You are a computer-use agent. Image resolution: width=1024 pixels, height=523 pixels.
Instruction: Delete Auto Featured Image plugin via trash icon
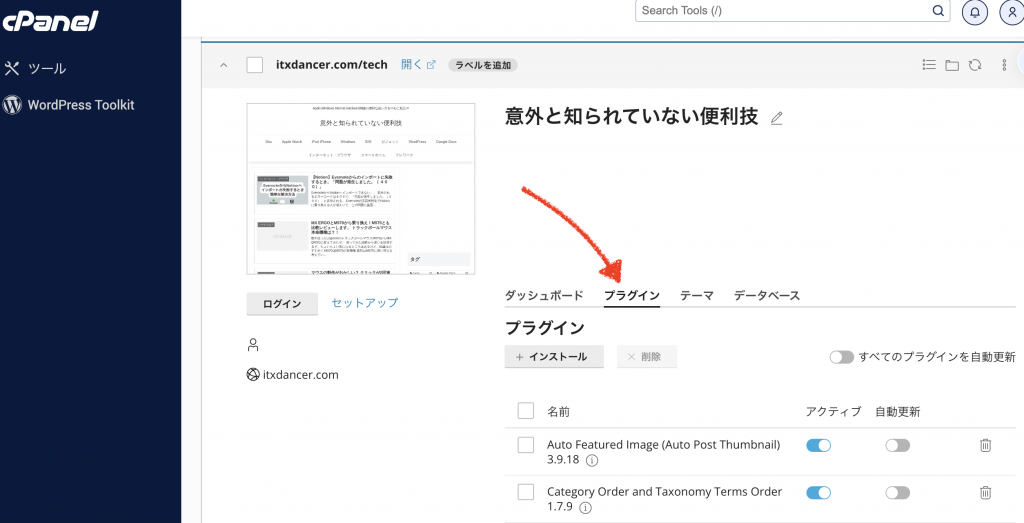coord(985,445)
